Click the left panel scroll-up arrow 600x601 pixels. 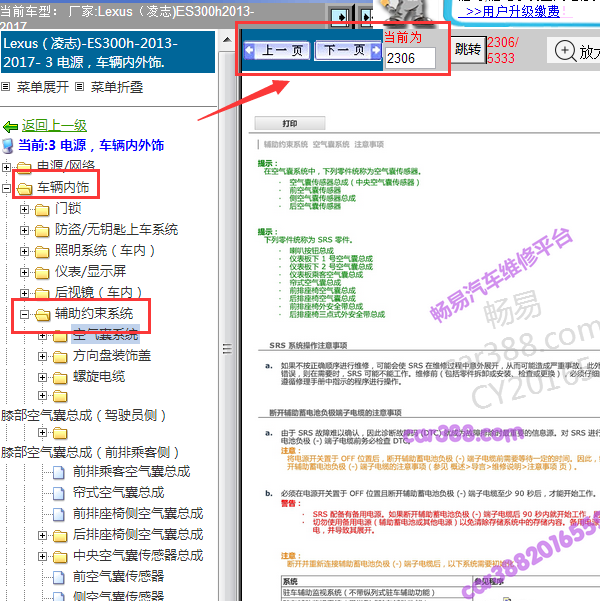click(227, 39)
